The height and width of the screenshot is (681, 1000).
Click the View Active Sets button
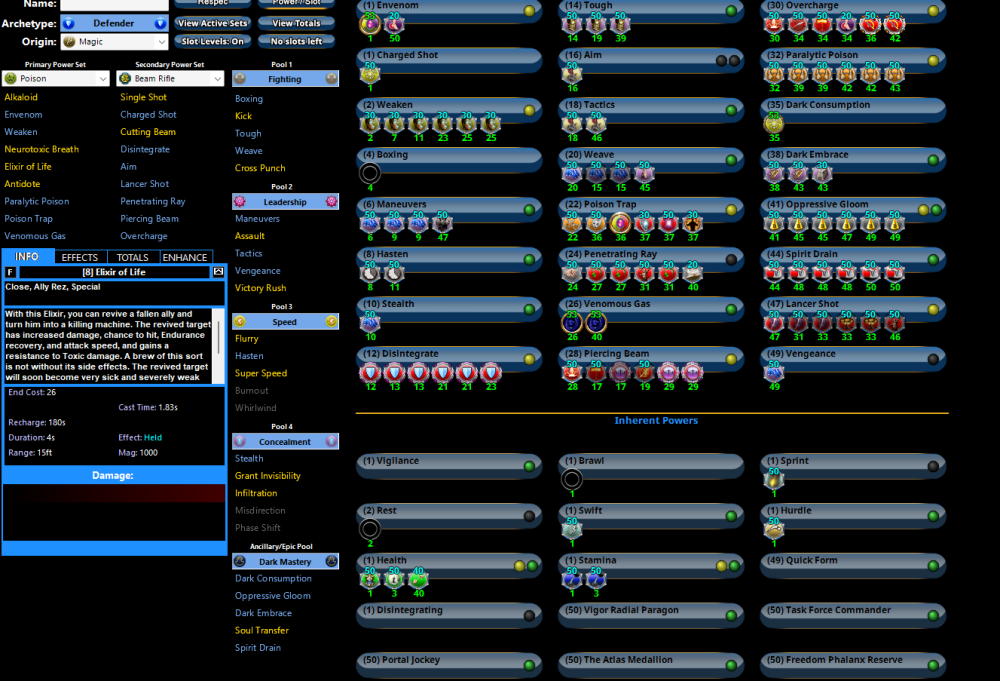(212, 23)
